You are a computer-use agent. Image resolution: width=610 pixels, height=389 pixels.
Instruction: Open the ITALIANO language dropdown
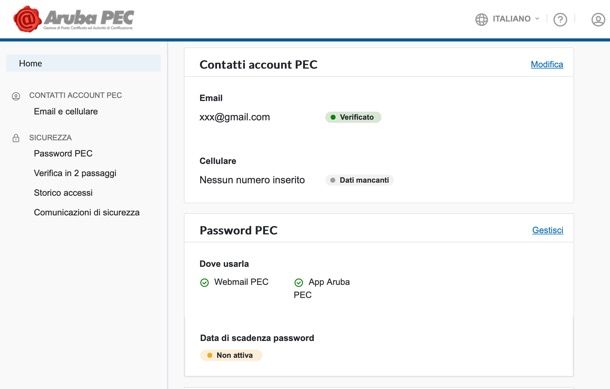pos(515,19)
